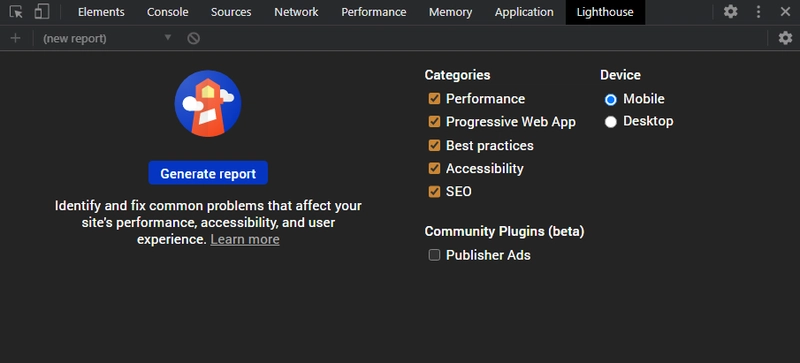Uncheck the Performance category checkbox

[434, 99]
